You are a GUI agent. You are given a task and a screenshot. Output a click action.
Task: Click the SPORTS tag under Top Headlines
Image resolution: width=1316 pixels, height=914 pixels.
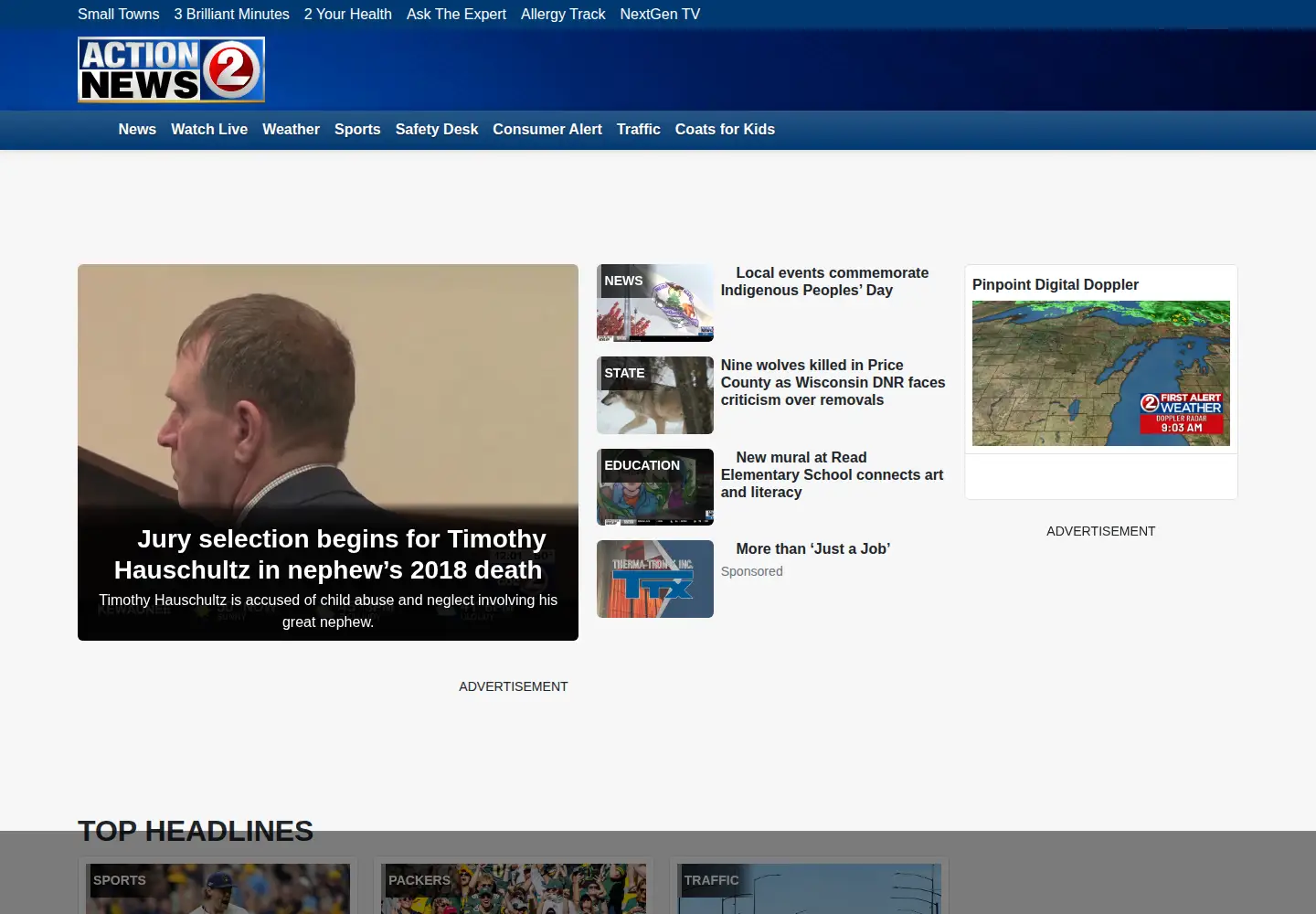[120, 880]
